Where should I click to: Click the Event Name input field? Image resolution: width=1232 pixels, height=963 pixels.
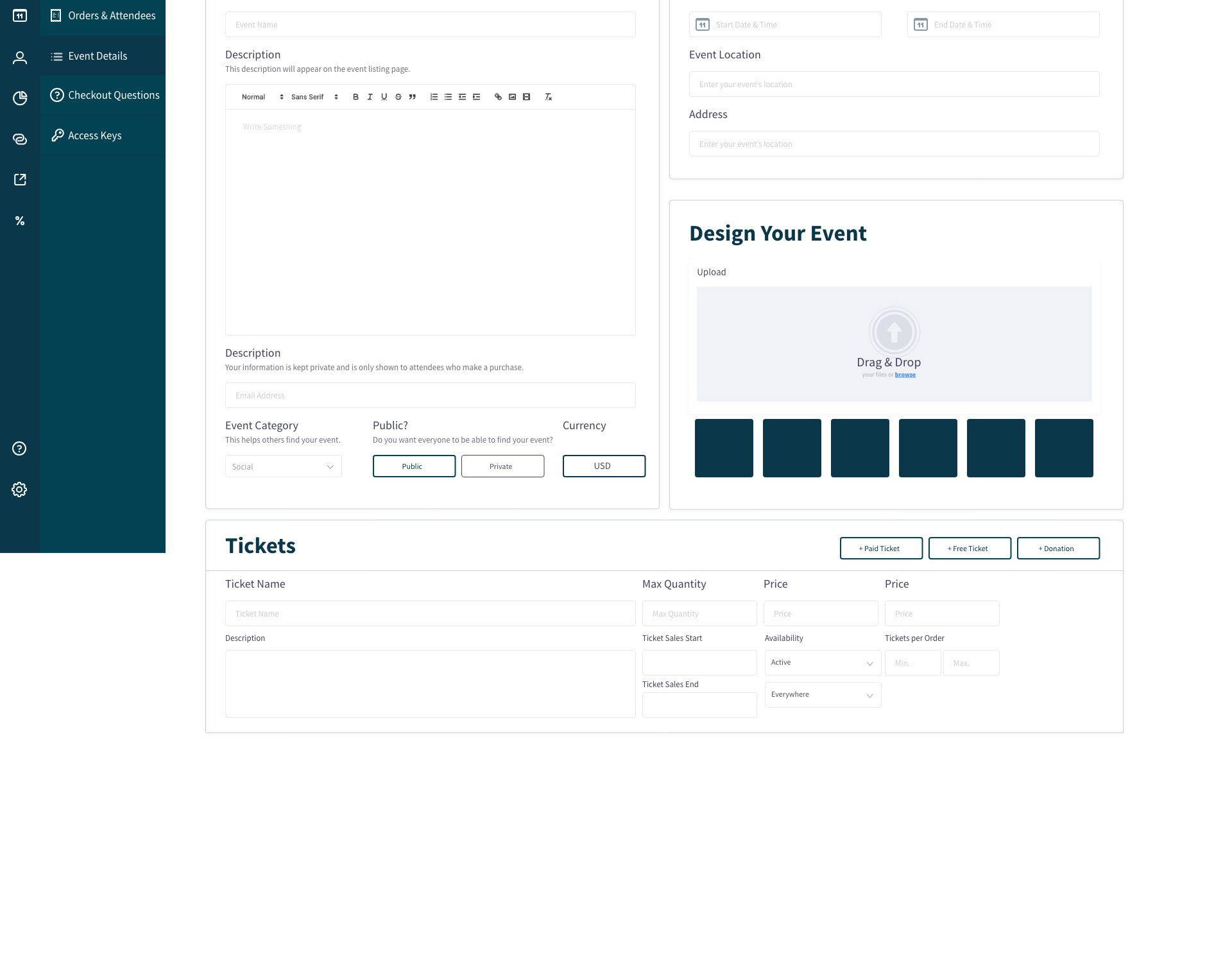[431, 24]
